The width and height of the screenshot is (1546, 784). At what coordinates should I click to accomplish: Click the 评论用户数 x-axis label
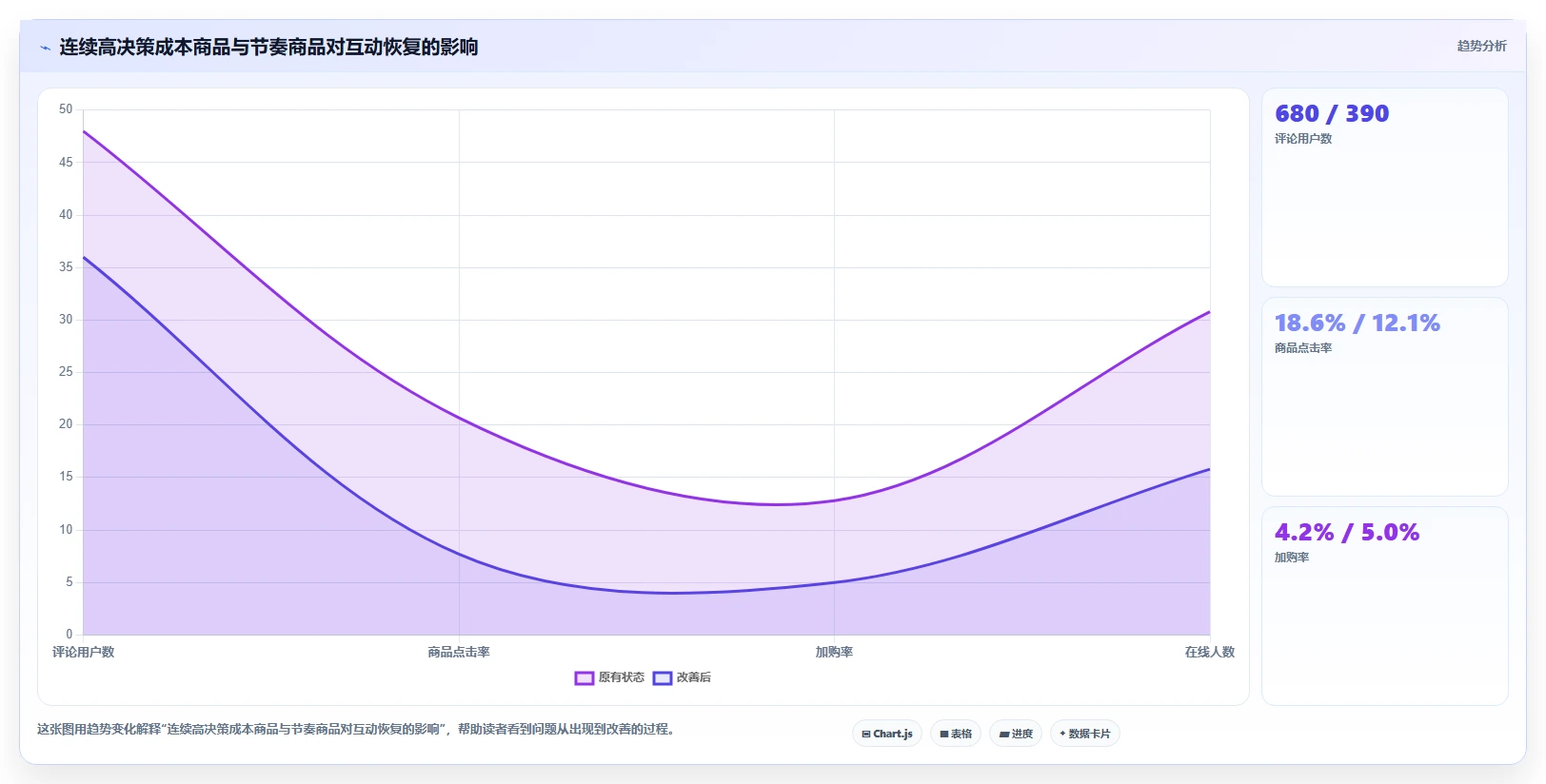pos(83,652)
